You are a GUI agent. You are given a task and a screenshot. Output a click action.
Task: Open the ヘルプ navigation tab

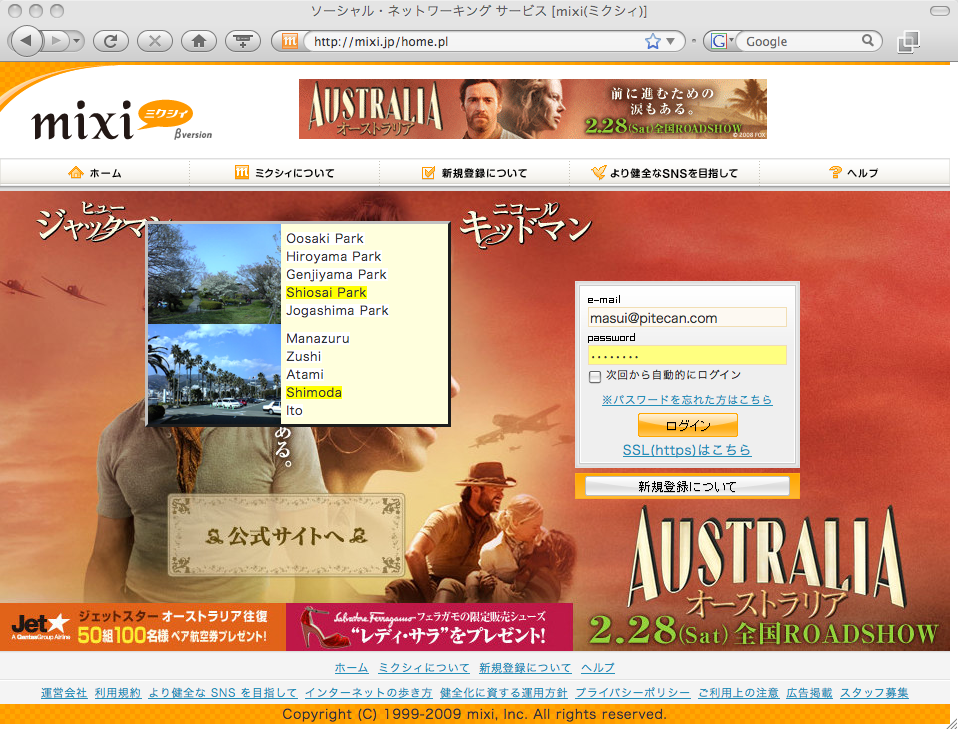tap(854, 173)
